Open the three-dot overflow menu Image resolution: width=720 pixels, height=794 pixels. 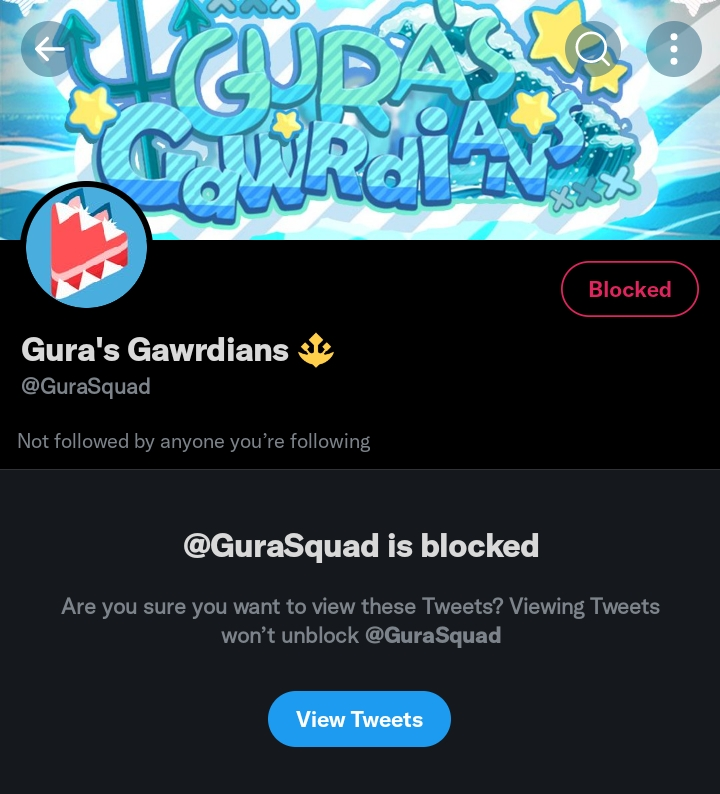[673, 49]
